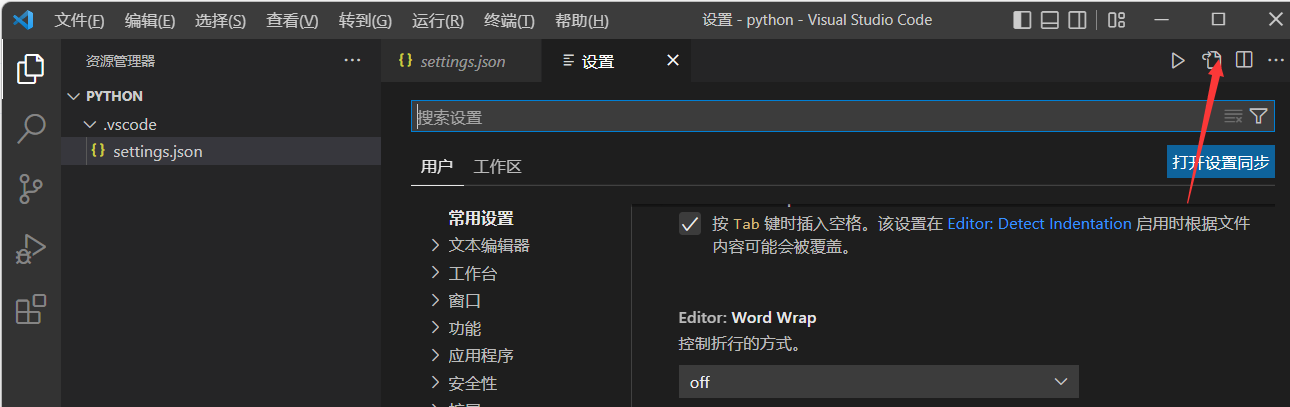Open the 选择(S) menu
Viewport: 1290px width, 407px height.
pos(221,21)
